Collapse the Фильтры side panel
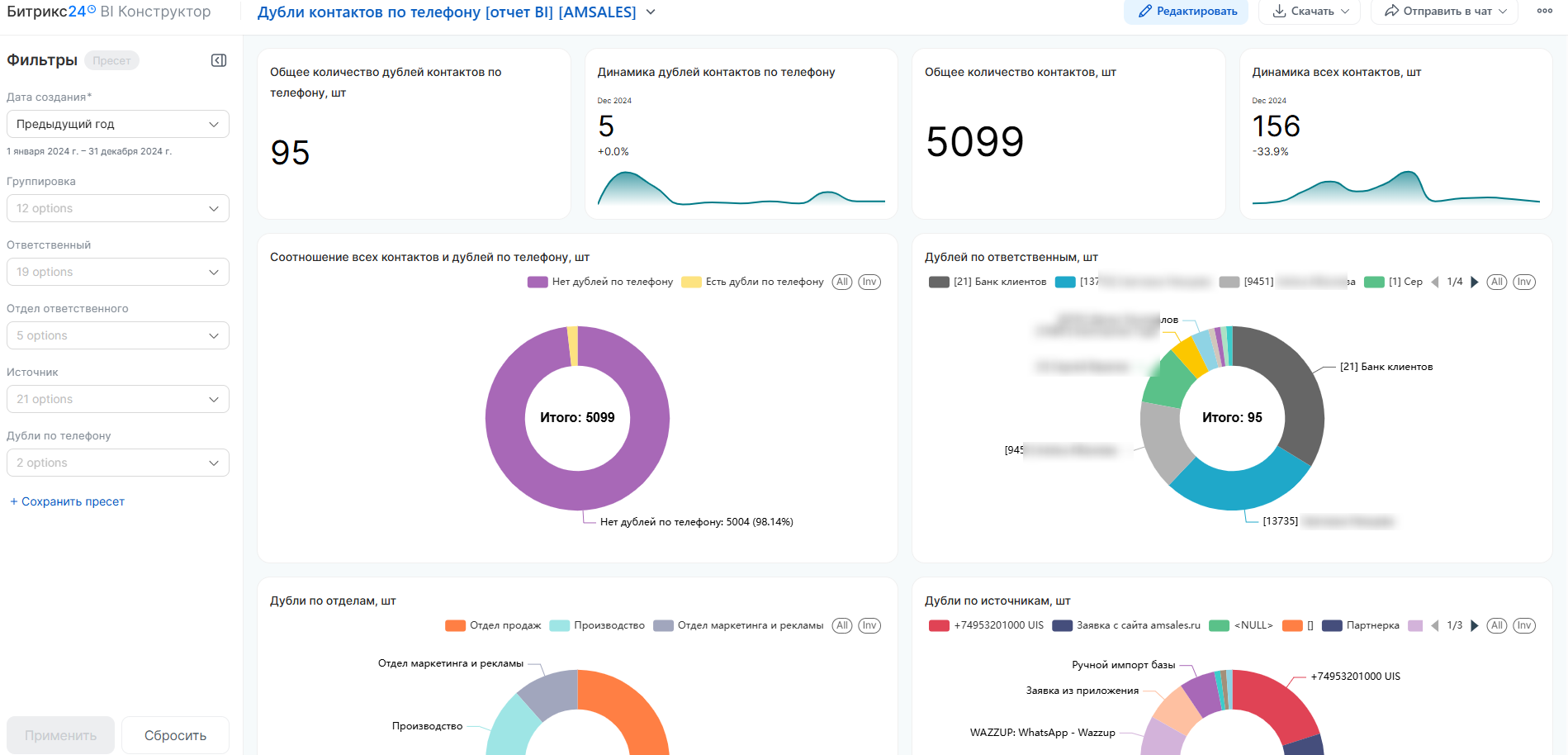Viewport: 1568px width, 755px height. [x=219, y=60]
